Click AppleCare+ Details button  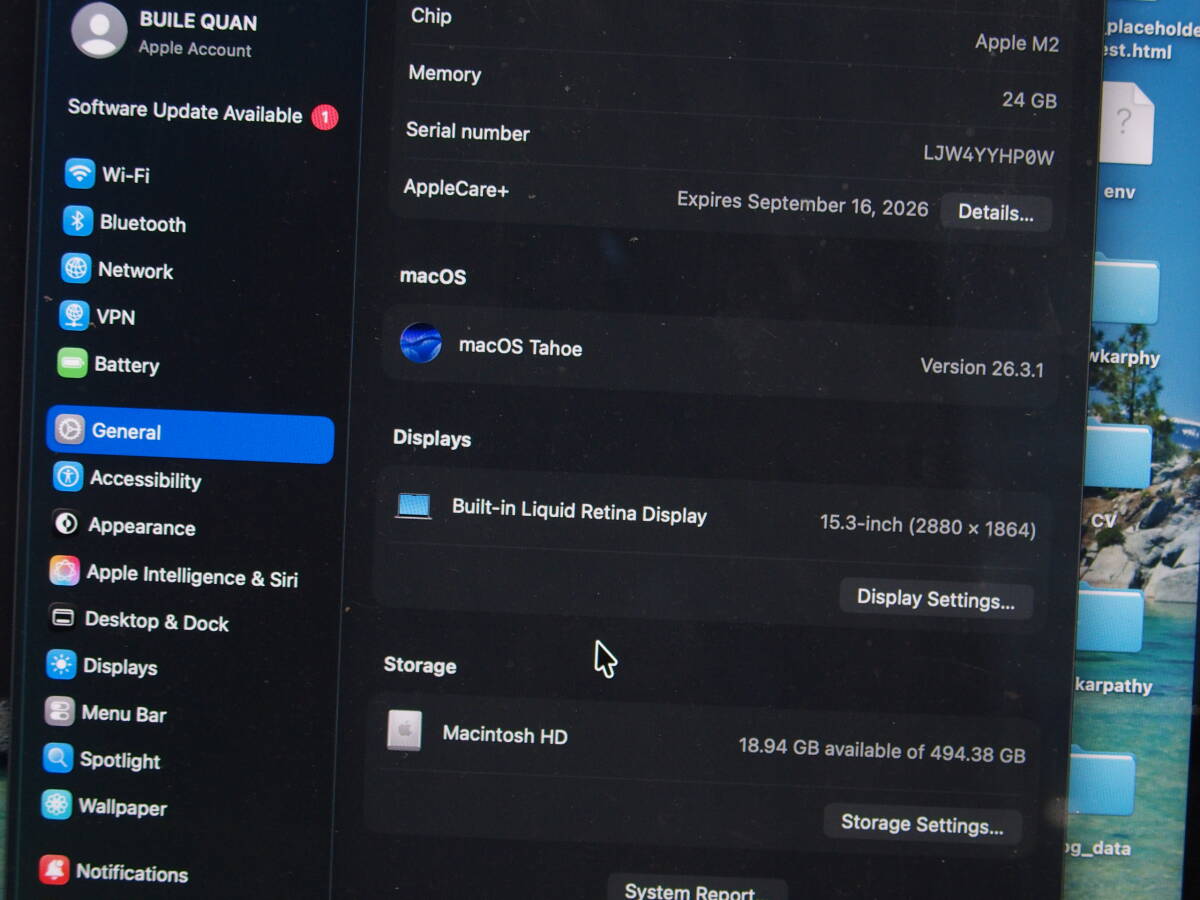pos(996,212)
